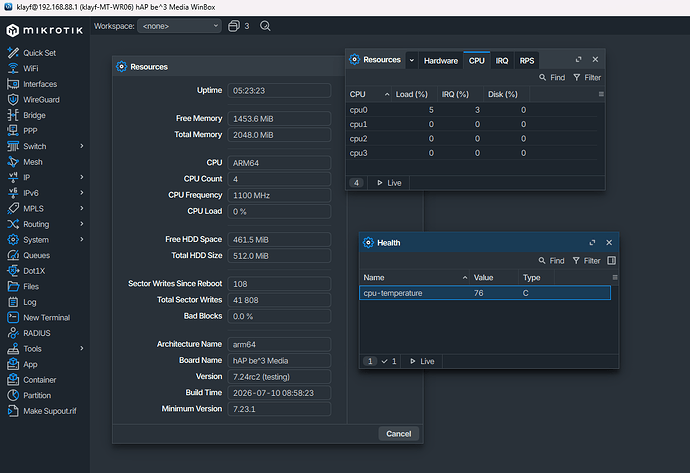Click the MikroTik logo
Viewport: 690px width, 473px height.
pyautogui.click(x=44, y=30)
